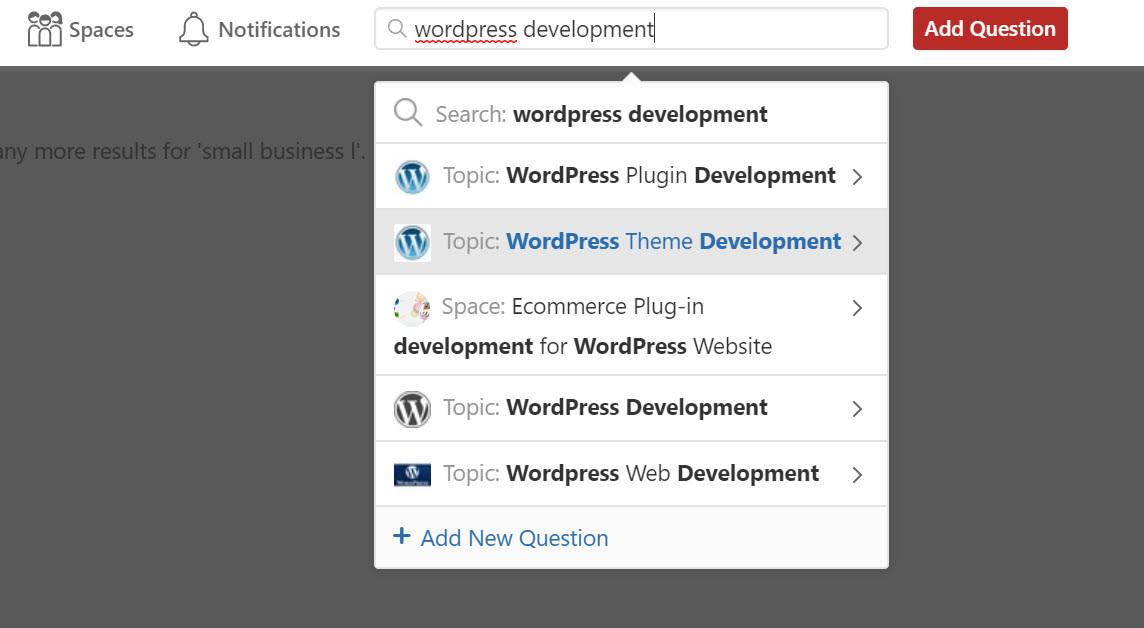Click the Wordpress Web Development topic icon
The height and width of the screenshot is (628, 1144).
coord(412,473)
